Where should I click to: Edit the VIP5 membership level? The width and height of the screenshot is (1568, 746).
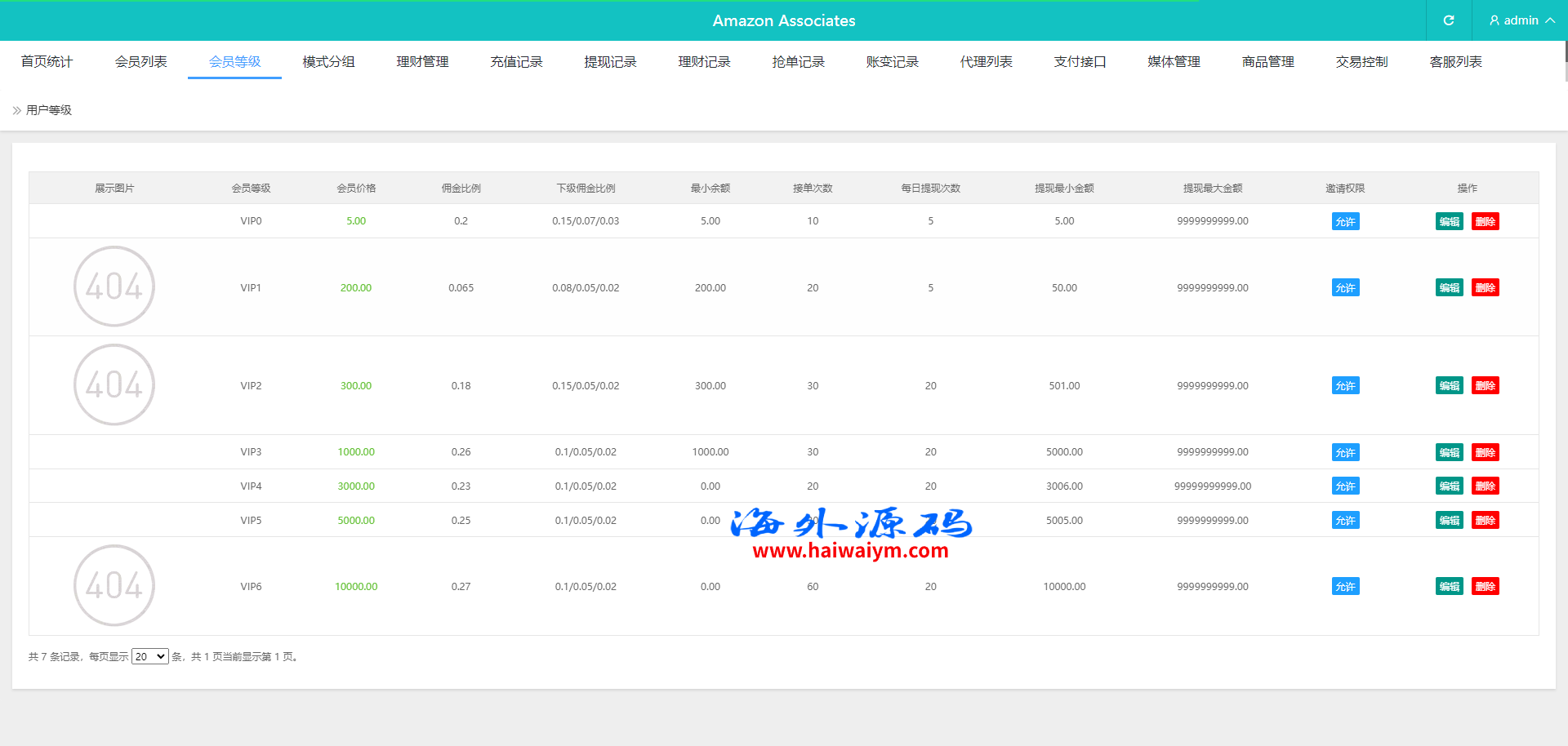click(x=1449, y=520)
